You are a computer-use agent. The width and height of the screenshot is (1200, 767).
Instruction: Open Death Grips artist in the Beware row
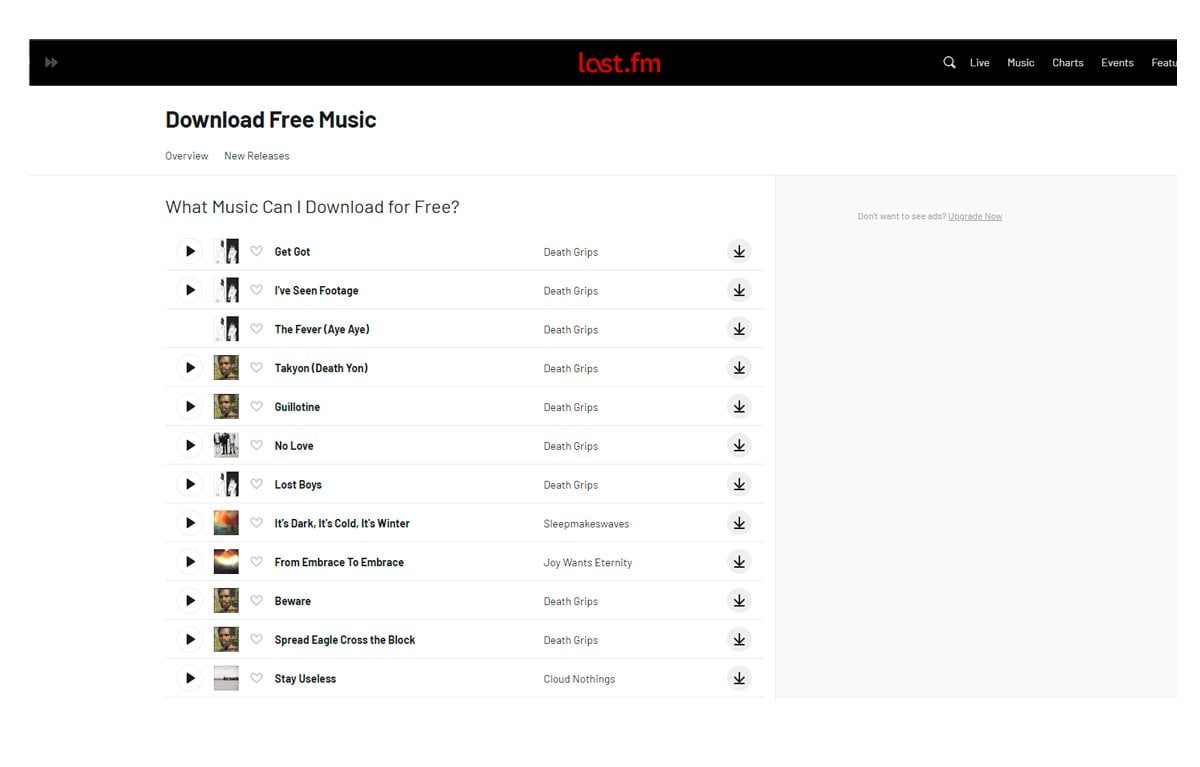[x=571, y=602]
